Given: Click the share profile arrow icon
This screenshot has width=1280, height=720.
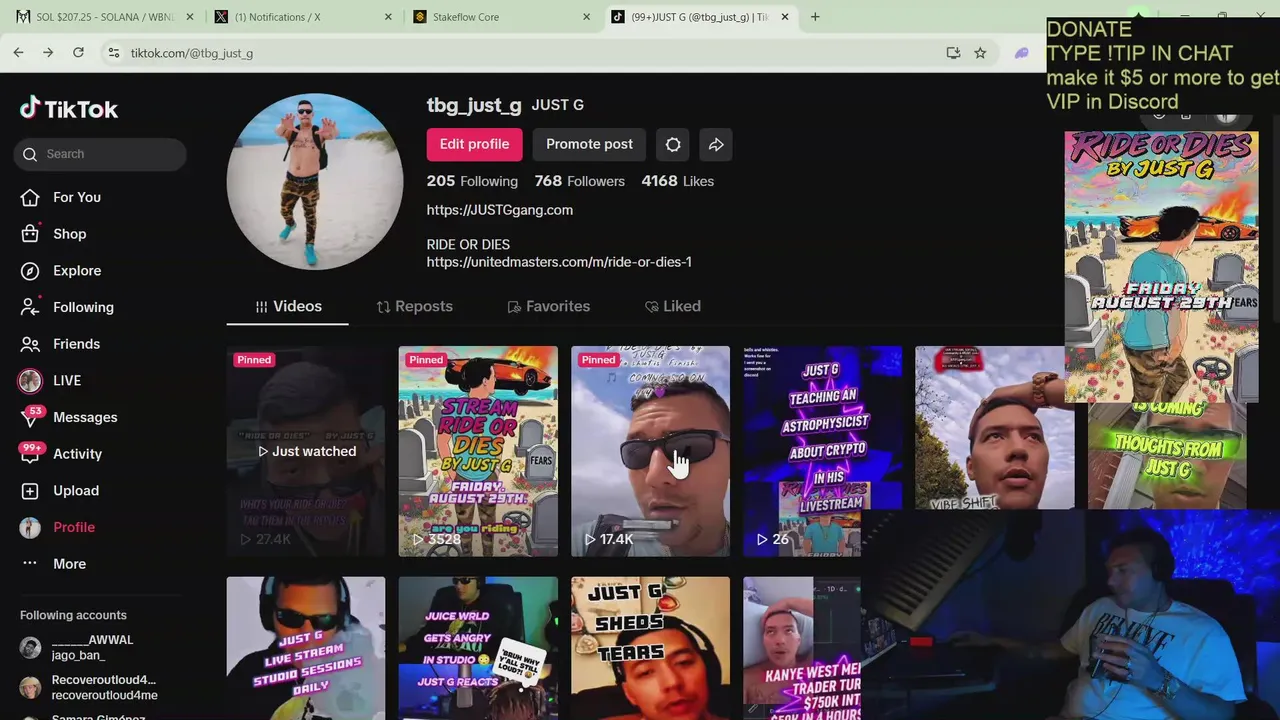Looking at the screenshot, I should (716, 145).
